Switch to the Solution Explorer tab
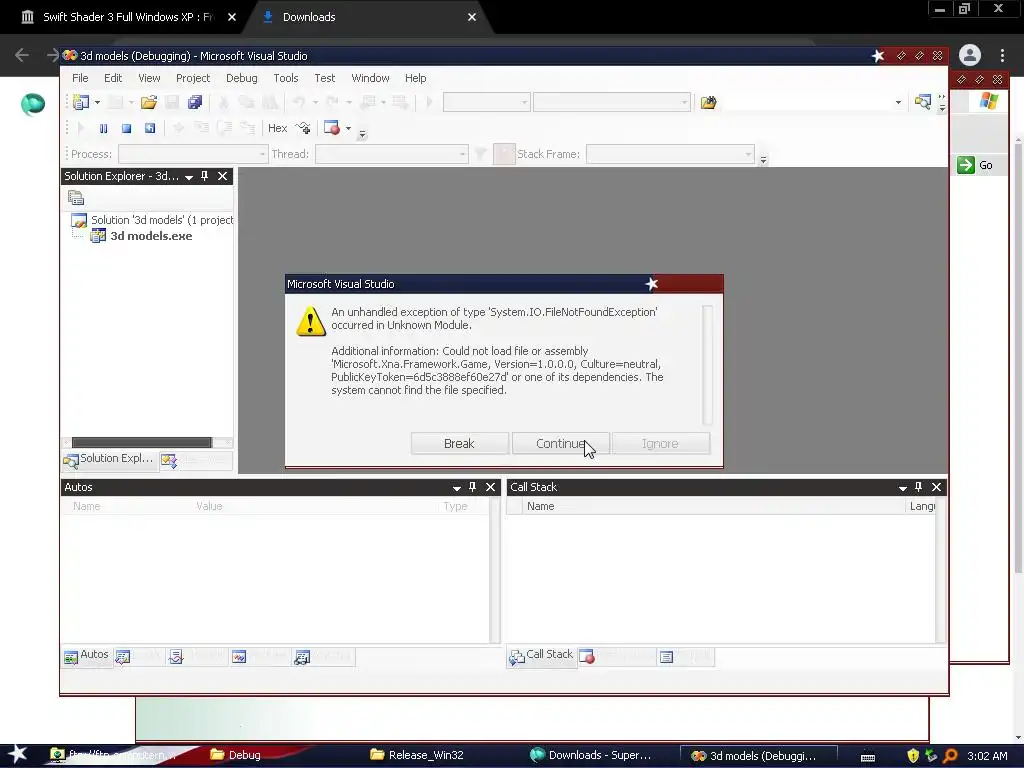This screenshot has height=768, width=1024. point(108,459)
